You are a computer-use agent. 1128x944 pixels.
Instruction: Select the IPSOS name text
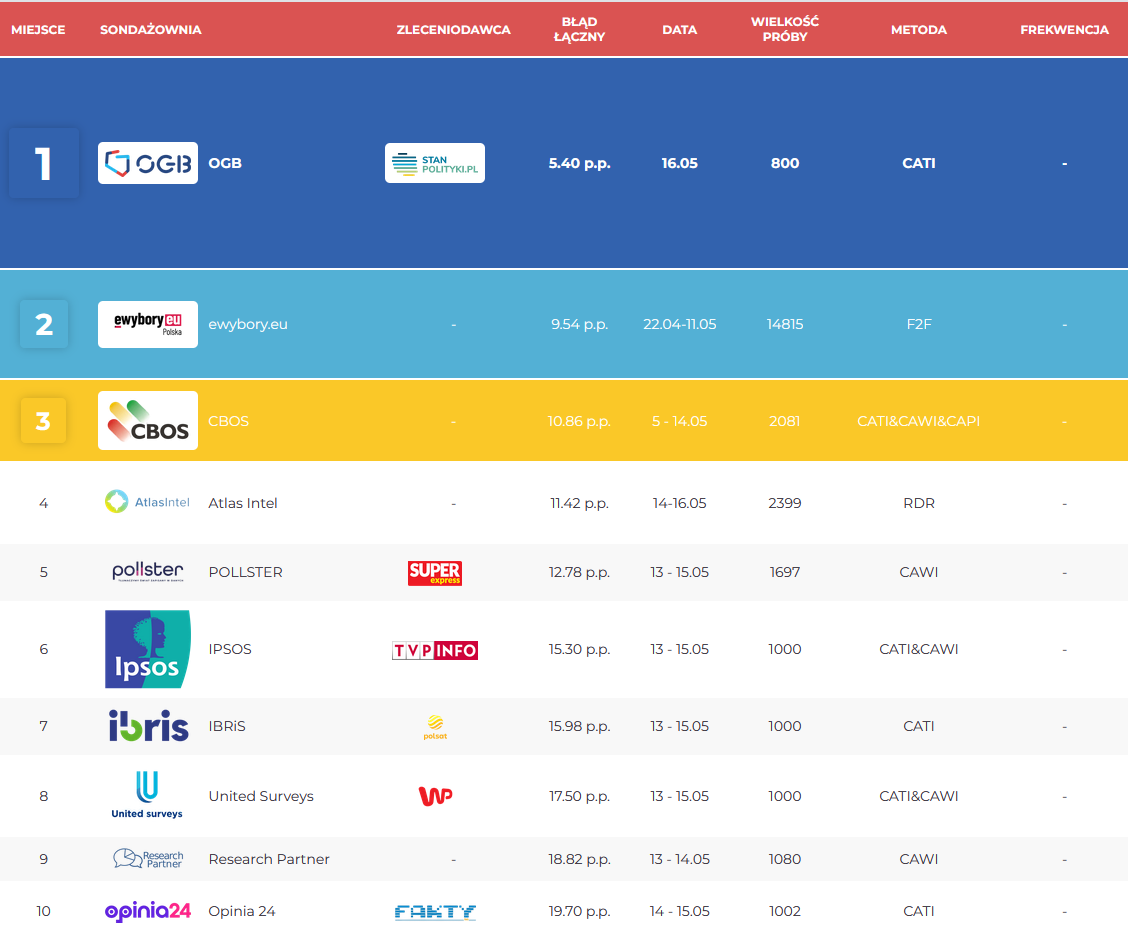(x=230, y=649)
